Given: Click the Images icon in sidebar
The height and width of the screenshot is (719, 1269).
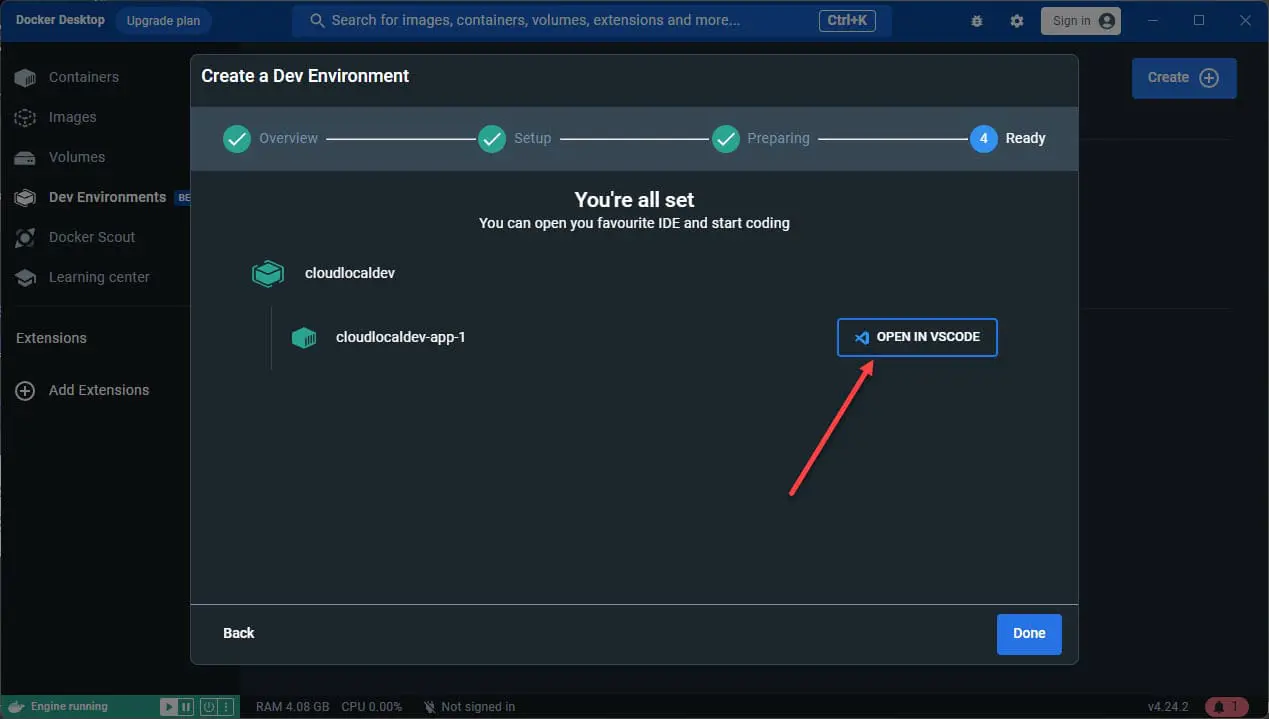Looking at the screenshot, I should click(x=25, y=117).
